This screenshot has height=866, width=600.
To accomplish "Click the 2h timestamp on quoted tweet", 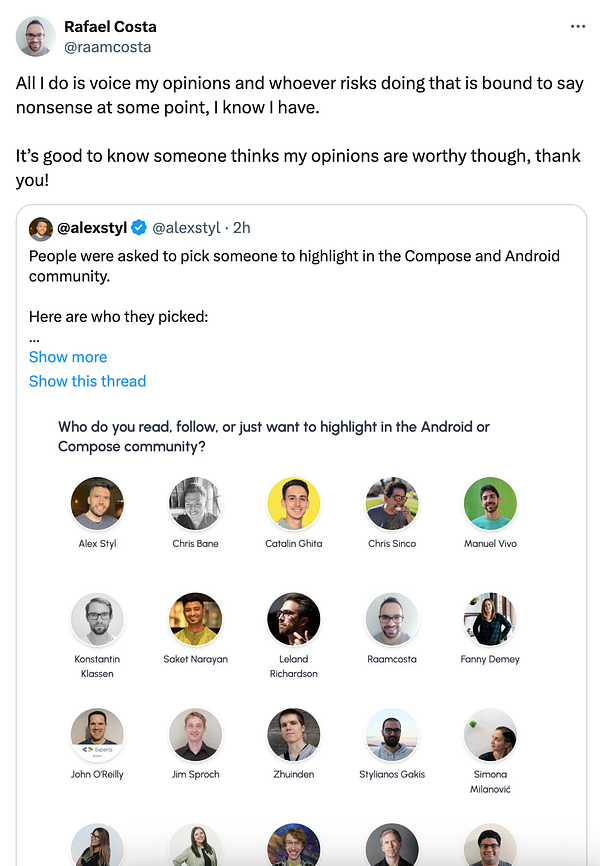I will 240,229.
